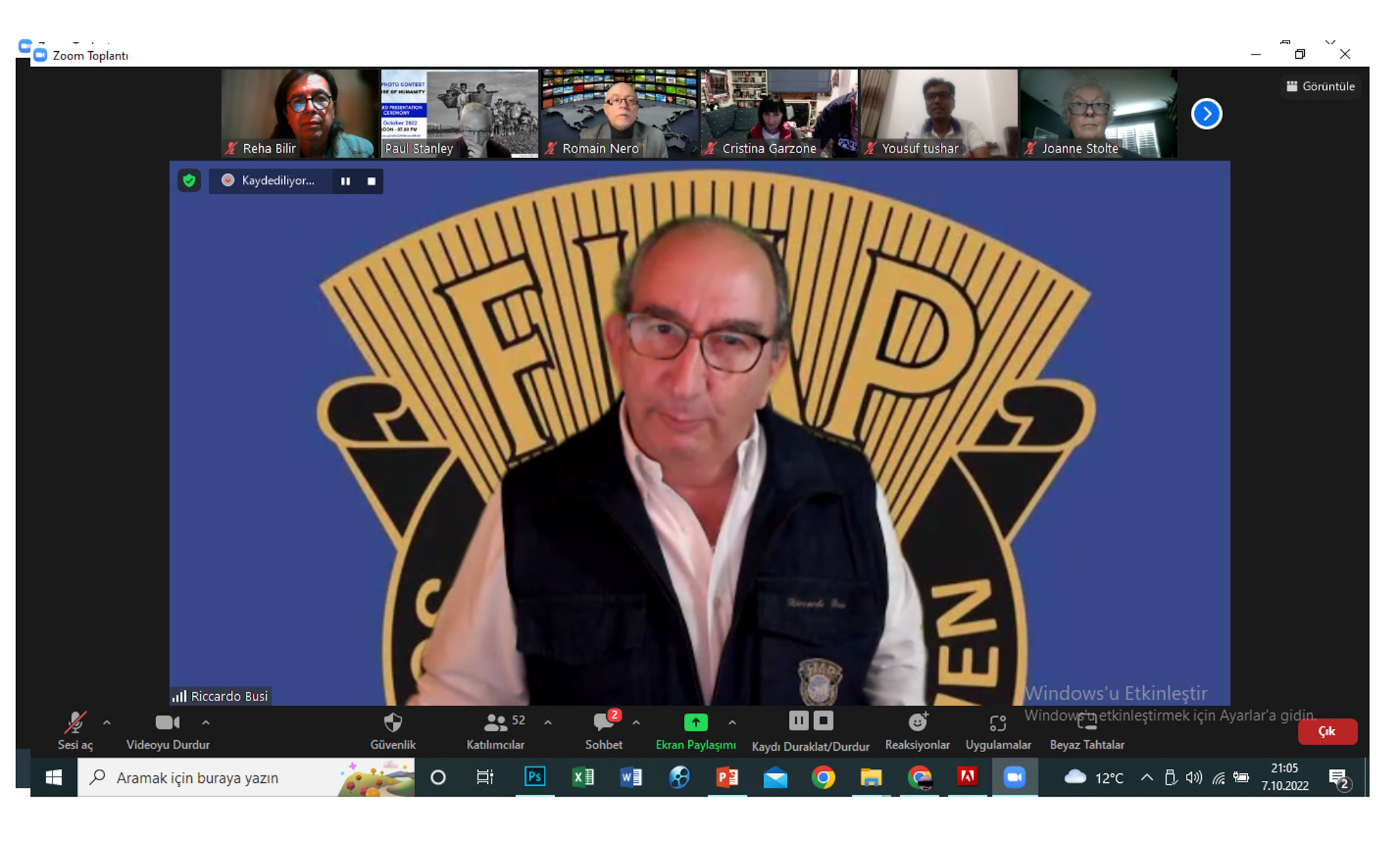Viewport: 1400px width, 841px height.
Task: Focus the taskbar search box
Action: click(246, 777)
